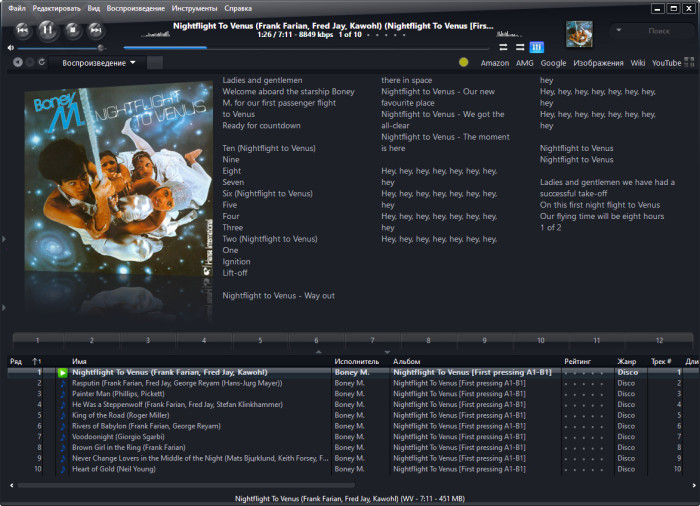The height and width of the screenshot is (506, 700).
Task: Jump to timeline marker 6
Action: (316, 340)
